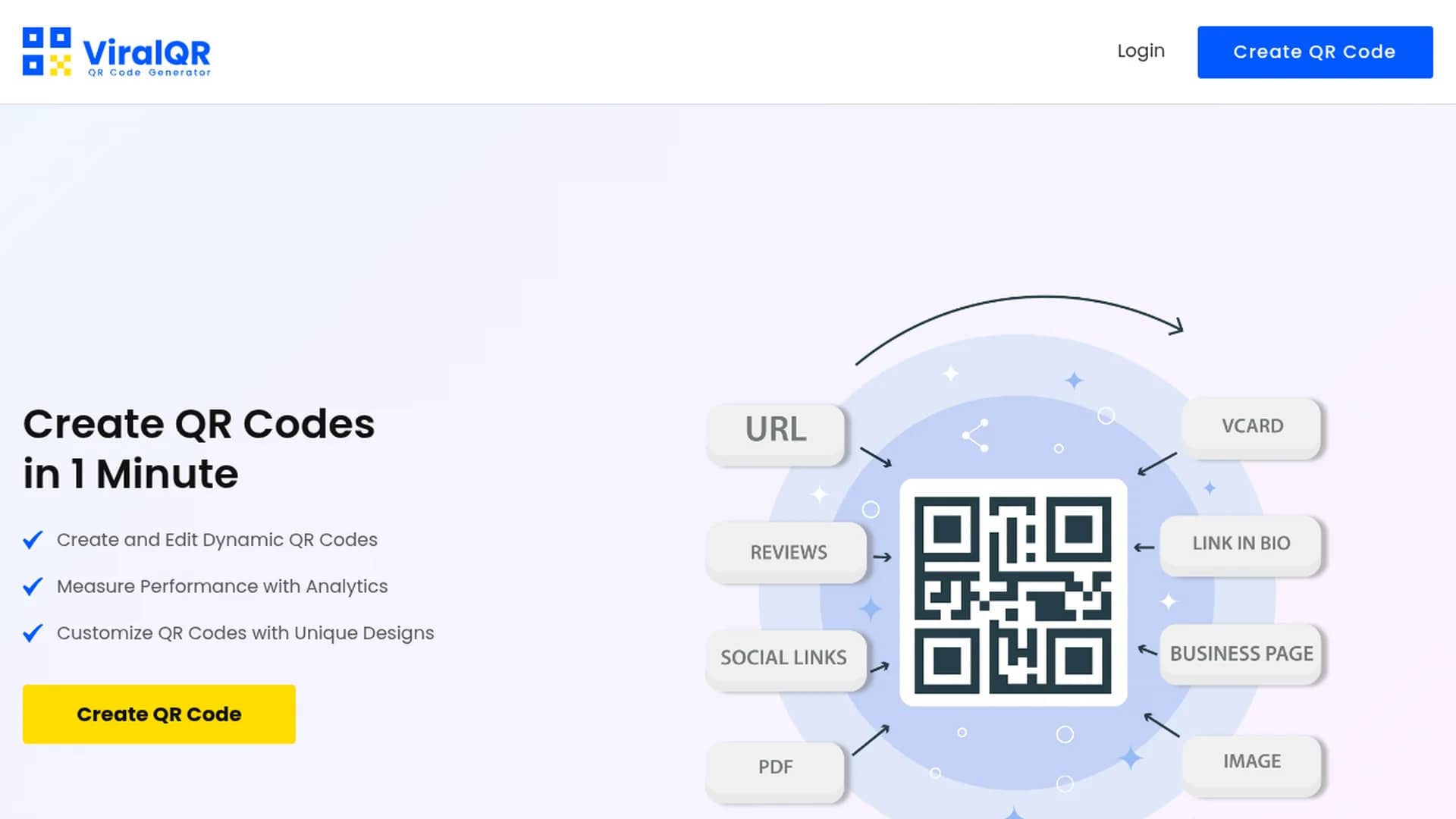
Task: Click text 'Measure Performance with Analytics'
Action: coord(222,587)
